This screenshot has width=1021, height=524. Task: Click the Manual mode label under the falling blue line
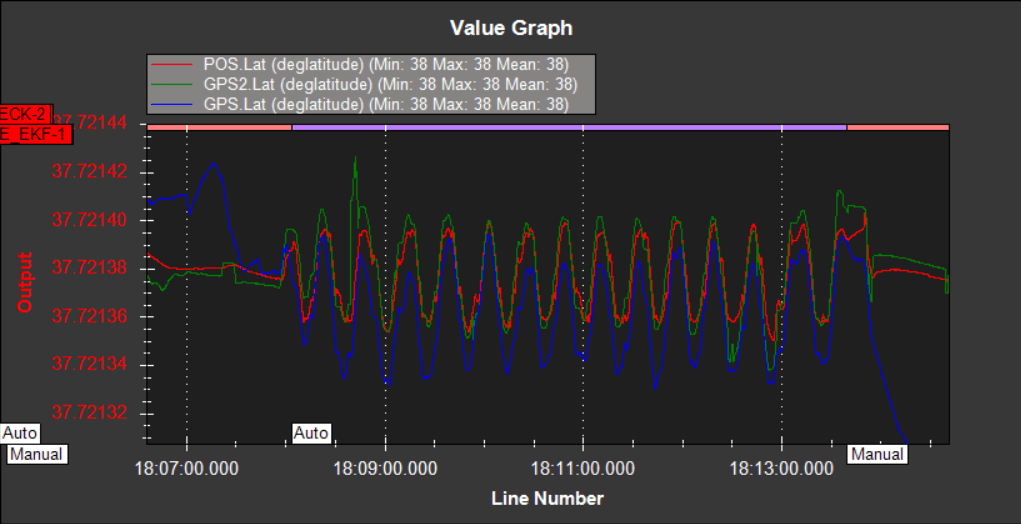pos(877,454)
